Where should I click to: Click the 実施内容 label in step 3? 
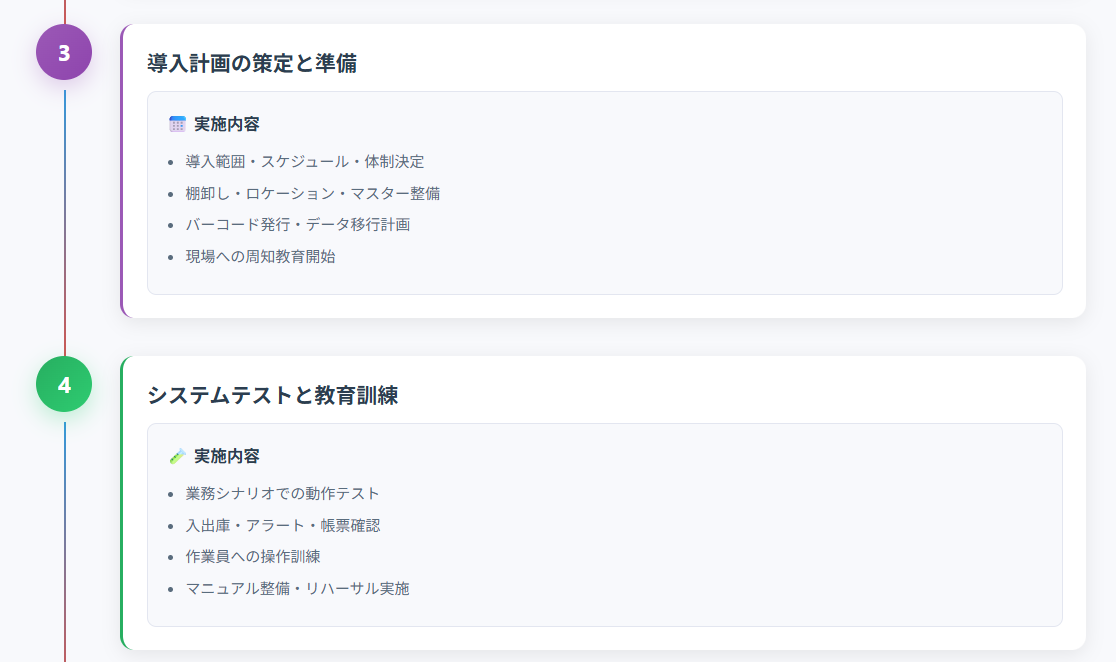[227, 124]
